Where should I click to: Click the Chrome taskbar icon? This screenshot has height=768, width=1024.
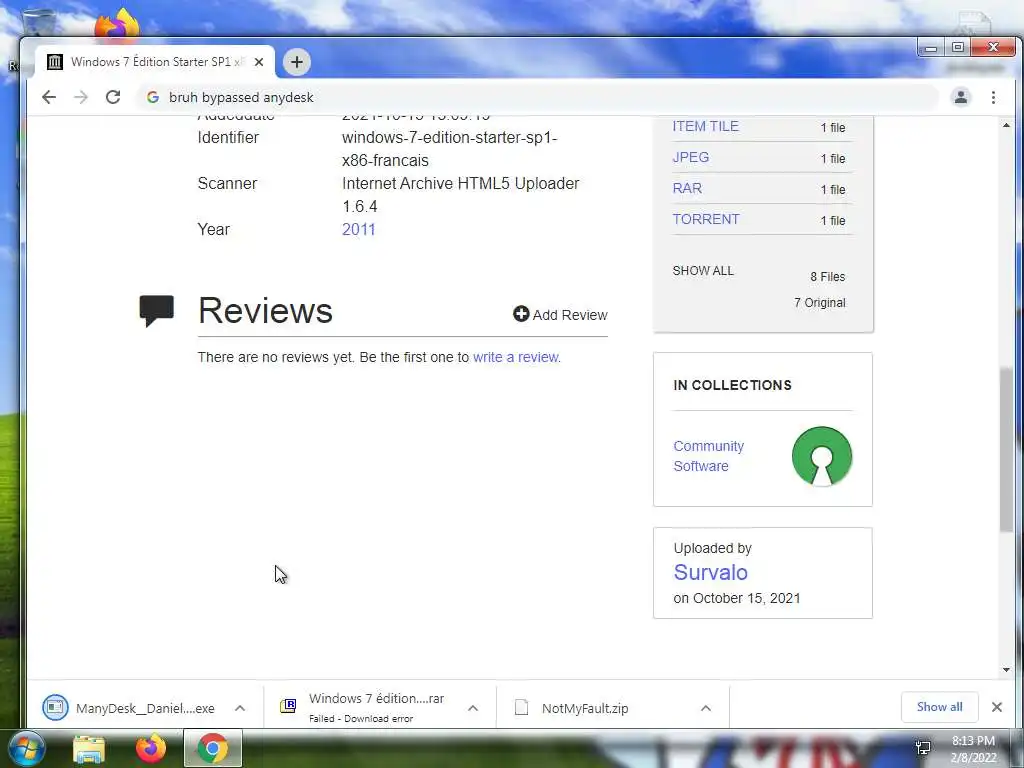point(212,748)
